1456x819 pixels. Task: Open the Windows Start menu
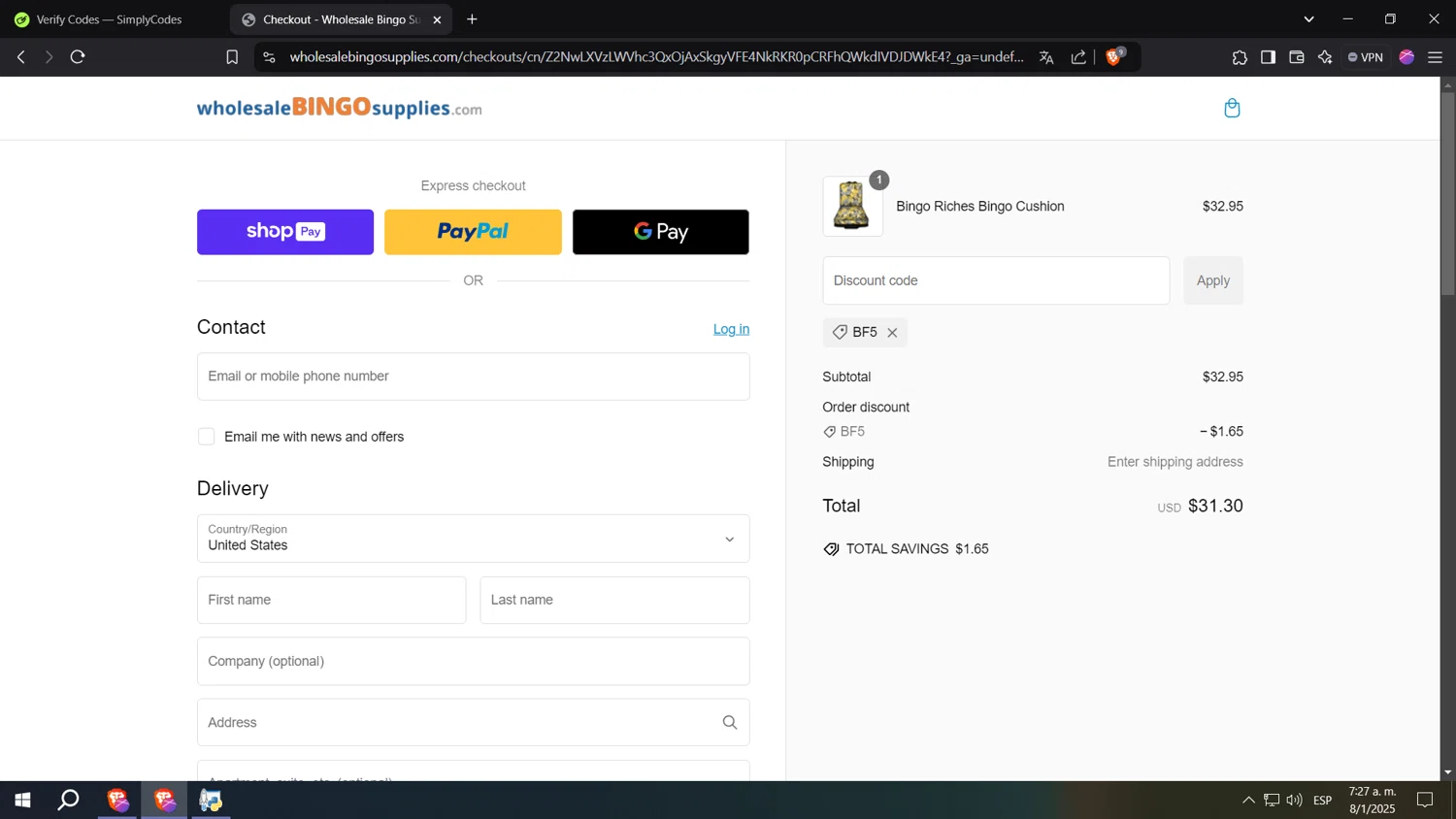(22, 801)
